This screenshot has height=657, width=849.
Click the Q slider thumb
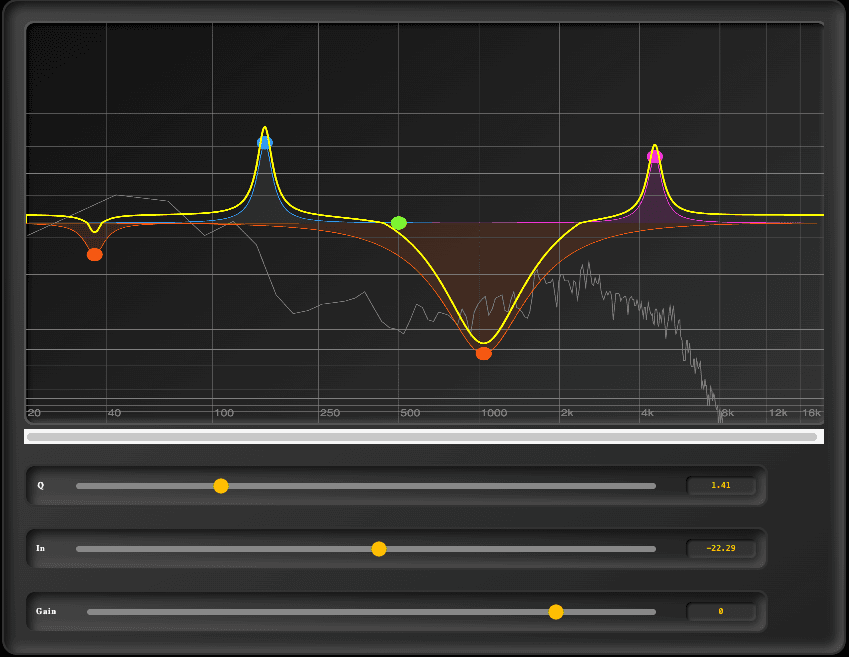(x=221, y=486)
